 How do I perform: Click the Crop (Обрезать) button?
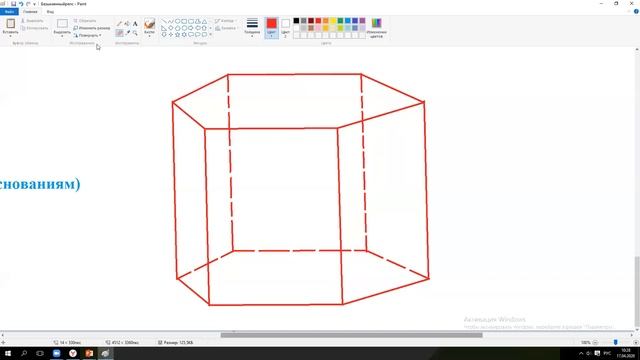click(85, 21)
